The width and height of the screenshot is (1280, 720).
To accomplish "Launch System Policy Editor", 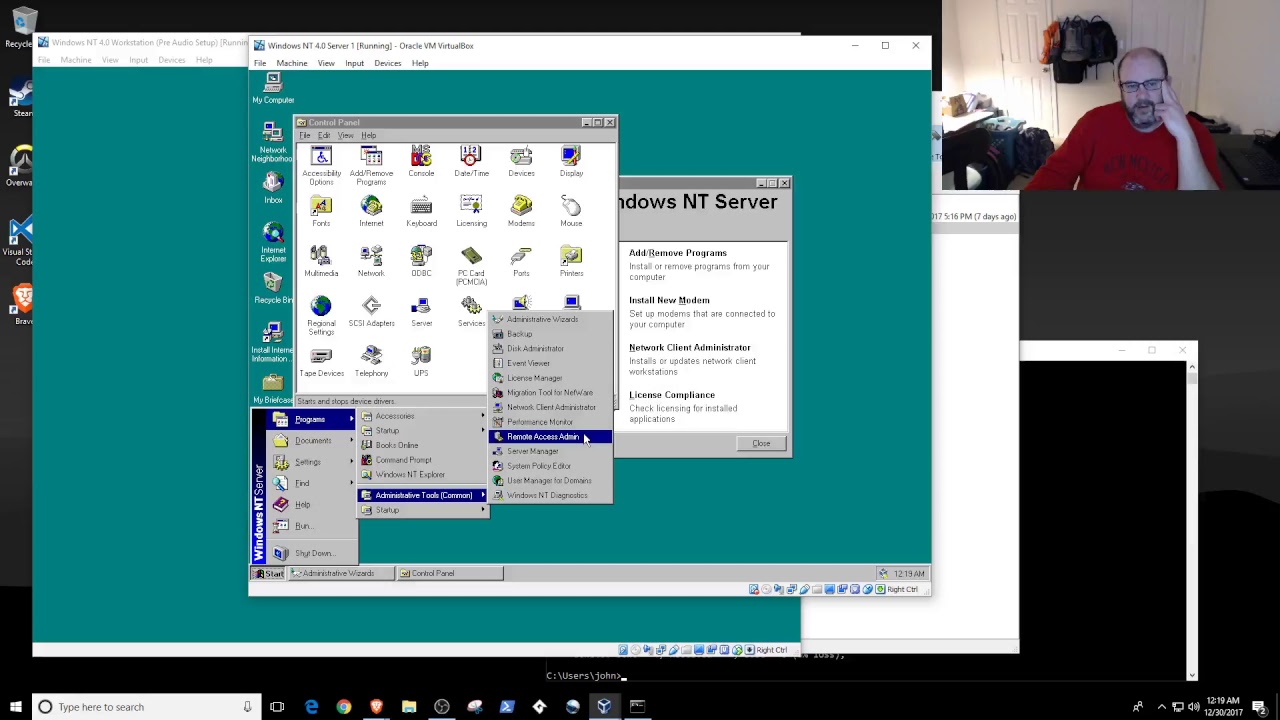I will coord(549,466).
